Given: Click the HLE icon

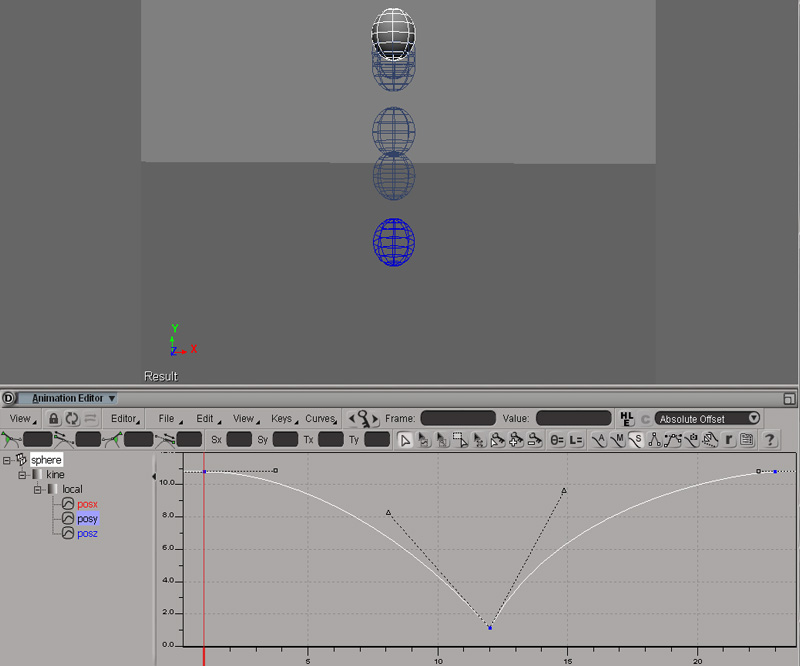Looking at the screenshot, I should tap(627, 418).
